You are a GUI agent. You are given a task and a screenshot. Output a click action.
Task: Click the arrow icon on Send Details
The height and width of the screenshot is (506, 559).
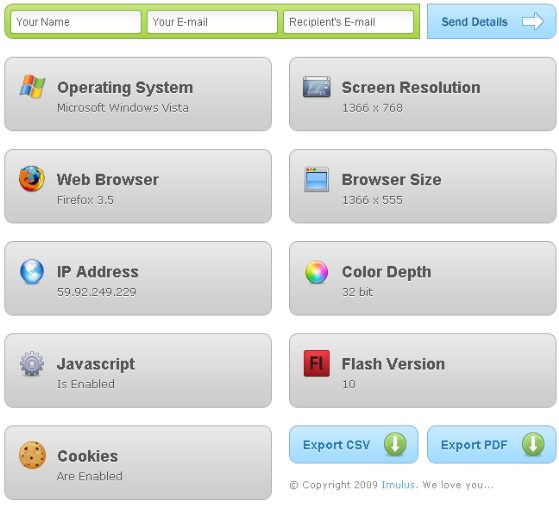(x=533, y=21)
